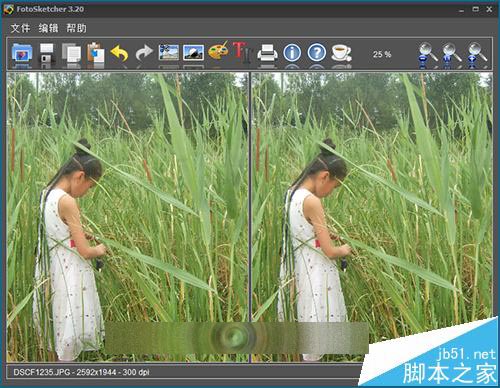
Task: Click the result image picture icon
Action: click(x=193, y=52)
